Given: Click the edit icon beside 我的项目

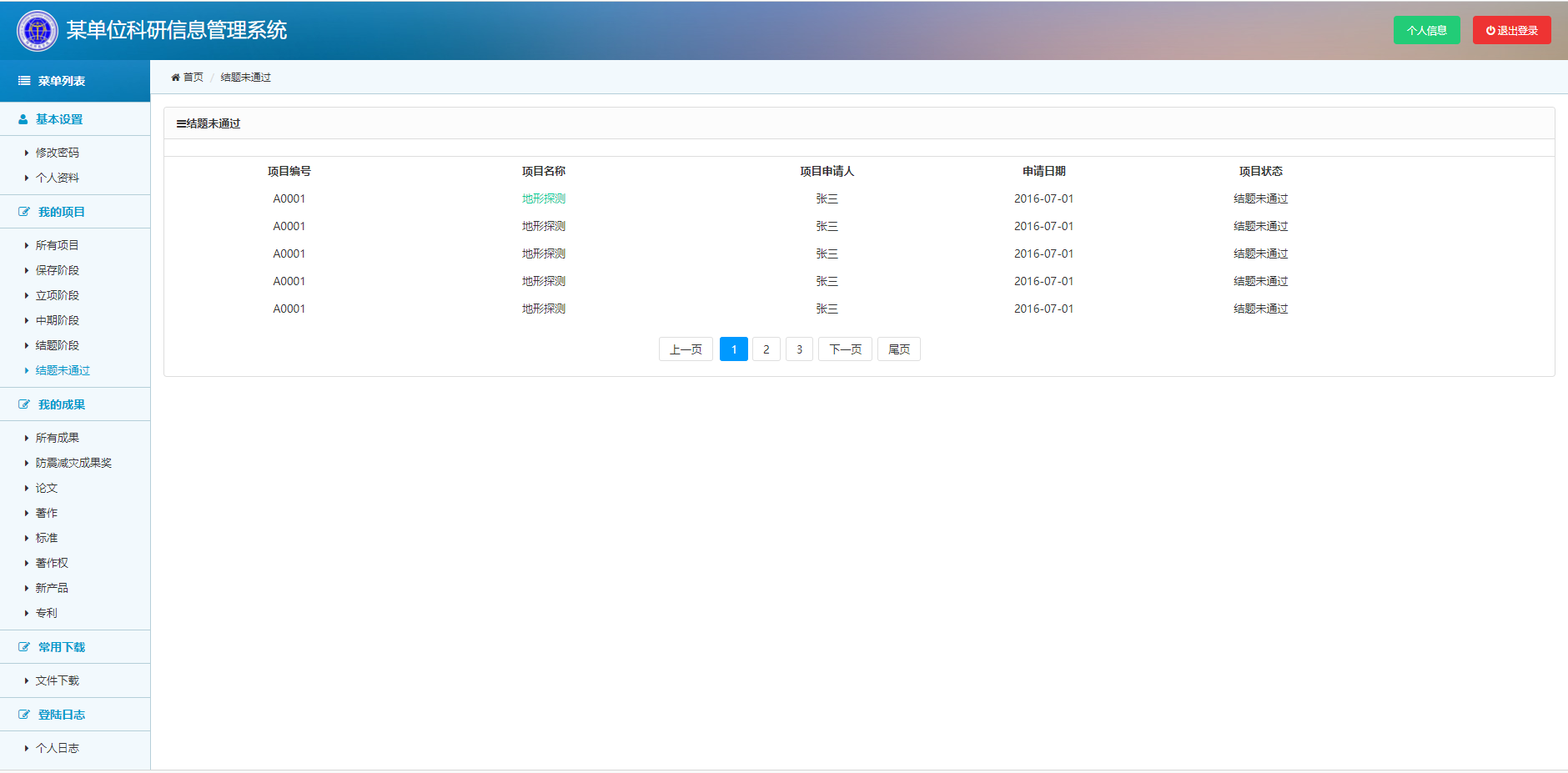Looking at the screenshot, I should click(24, 212).
